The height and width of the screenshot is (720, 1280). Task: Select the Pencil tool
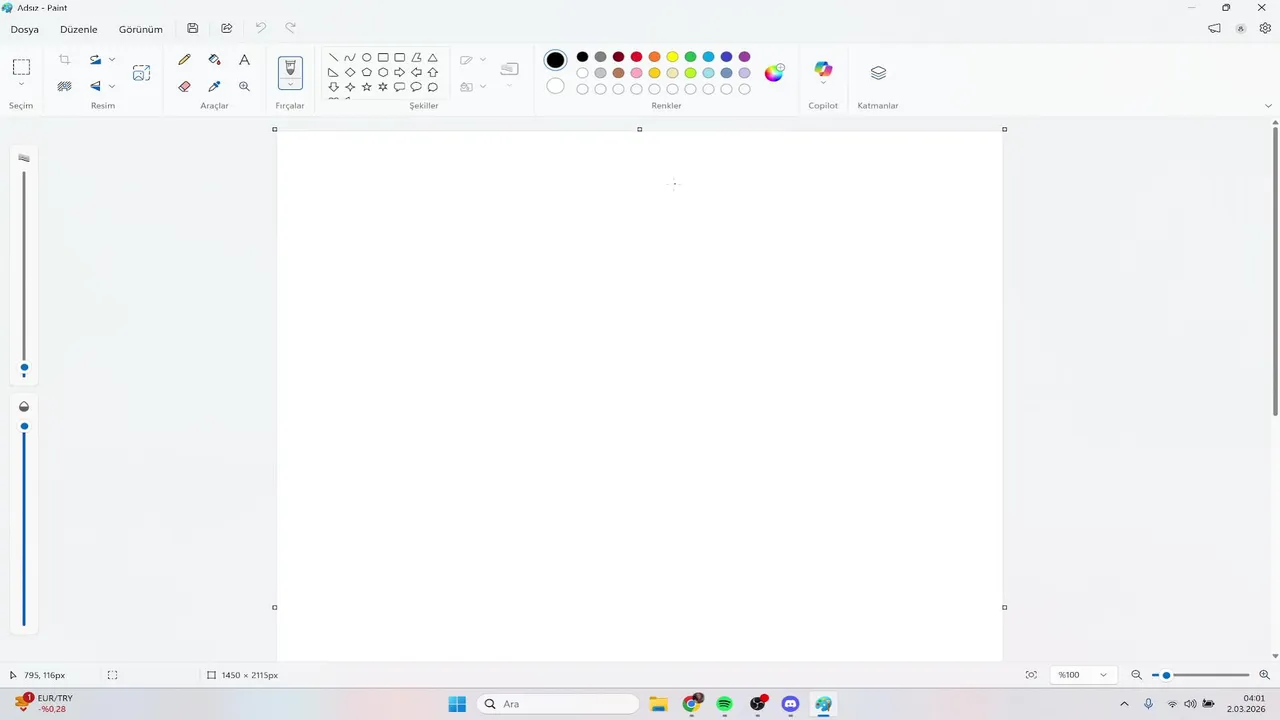point(184,60)
